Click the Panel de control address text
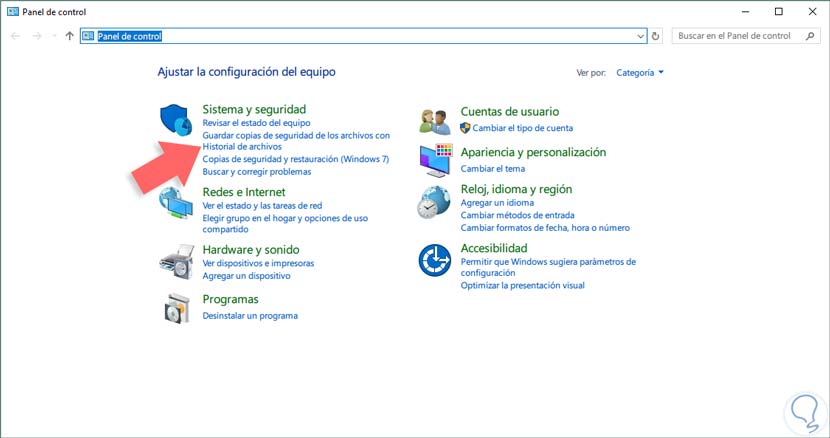The image size is (830, 438). tap(130, 36)
